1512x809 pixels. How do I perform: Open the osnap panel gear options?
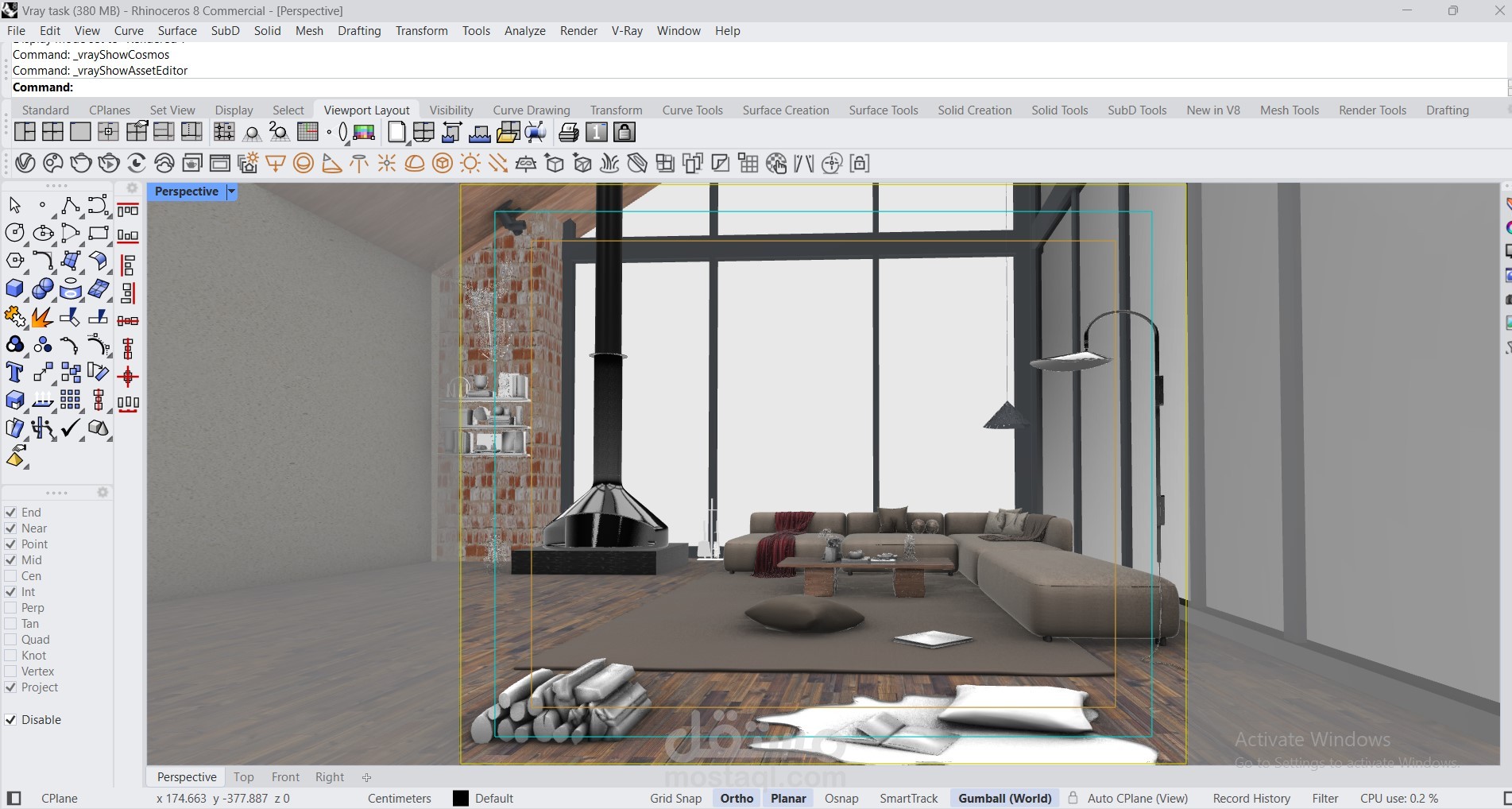pos(102,493)
